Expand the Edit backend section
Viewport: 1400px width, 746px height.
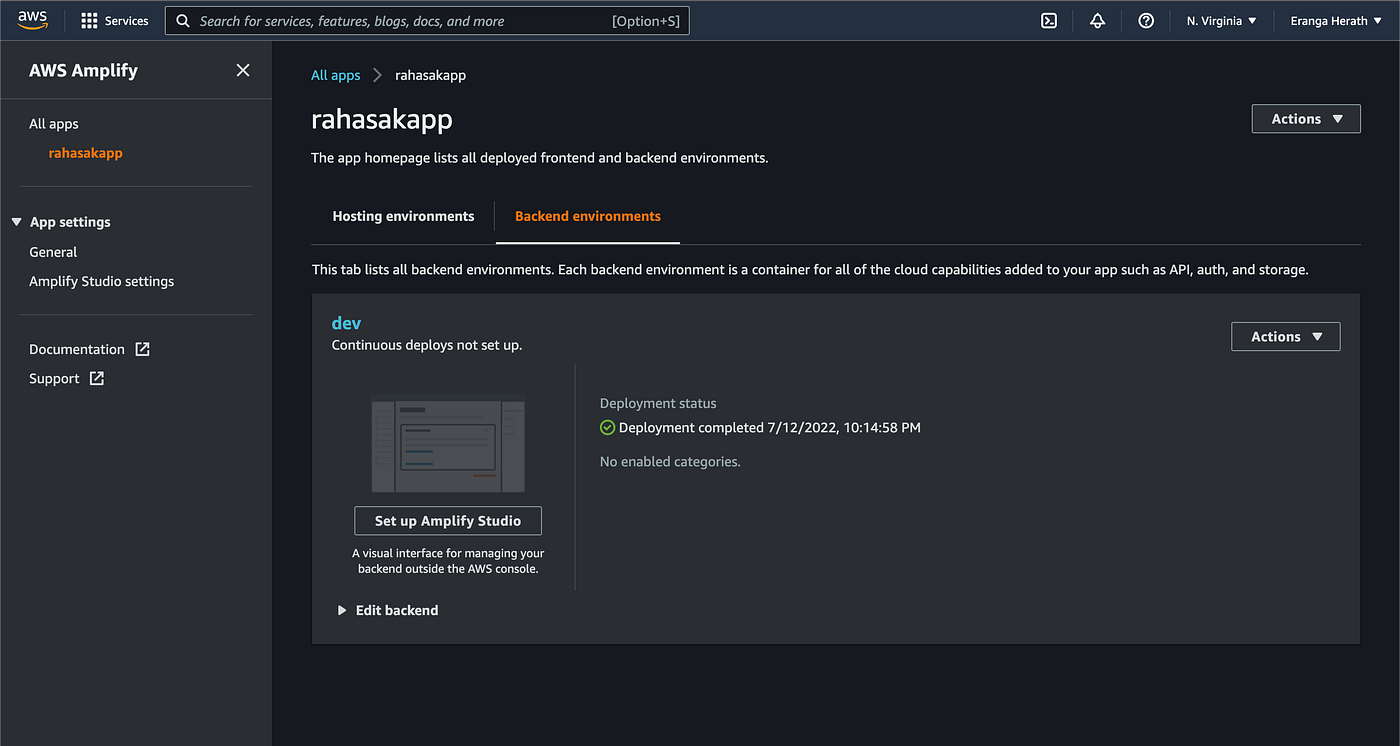click(x=388, y=610)
